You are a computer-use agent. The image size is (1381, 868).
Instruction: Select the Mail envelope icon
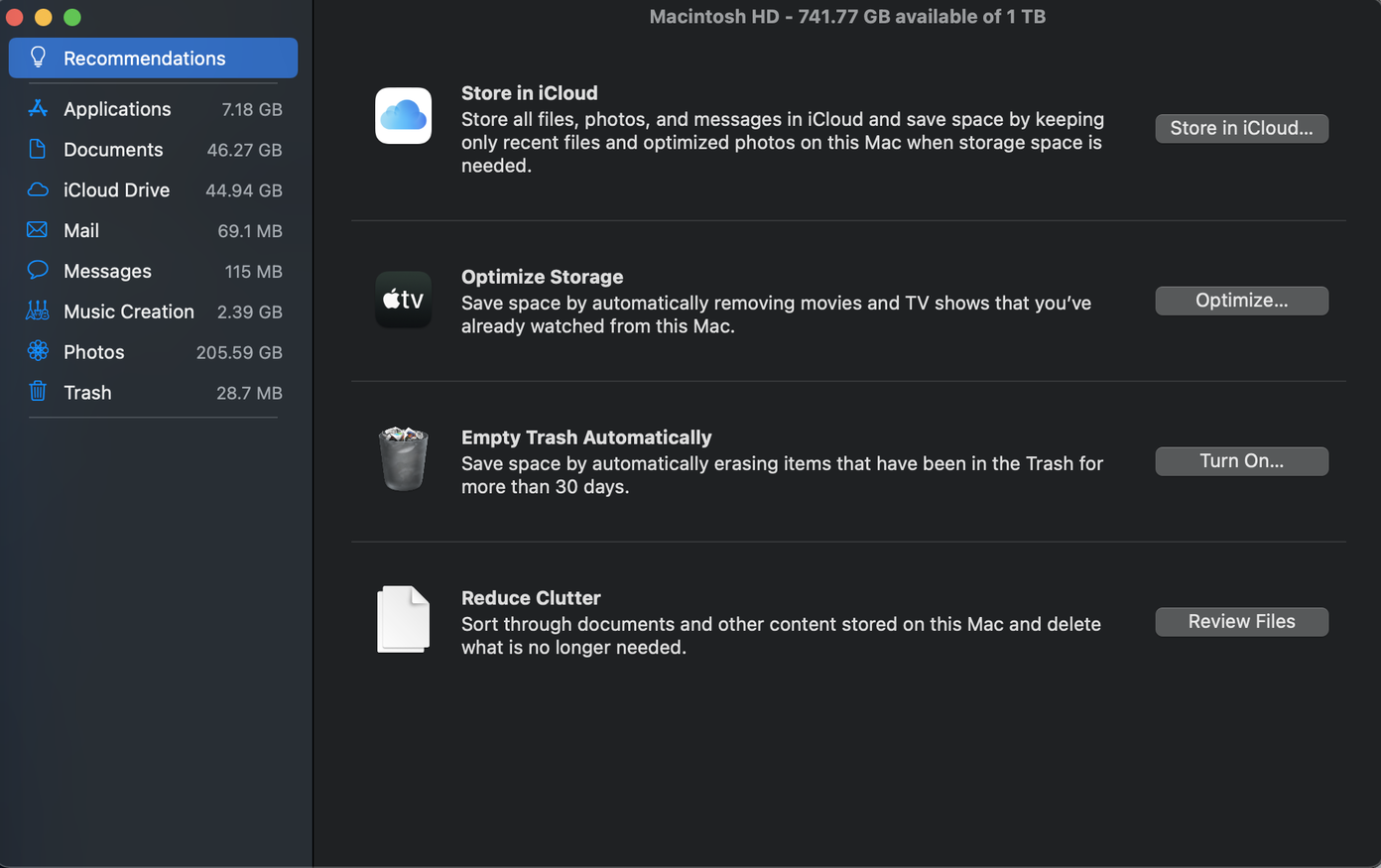coord(38,230)
